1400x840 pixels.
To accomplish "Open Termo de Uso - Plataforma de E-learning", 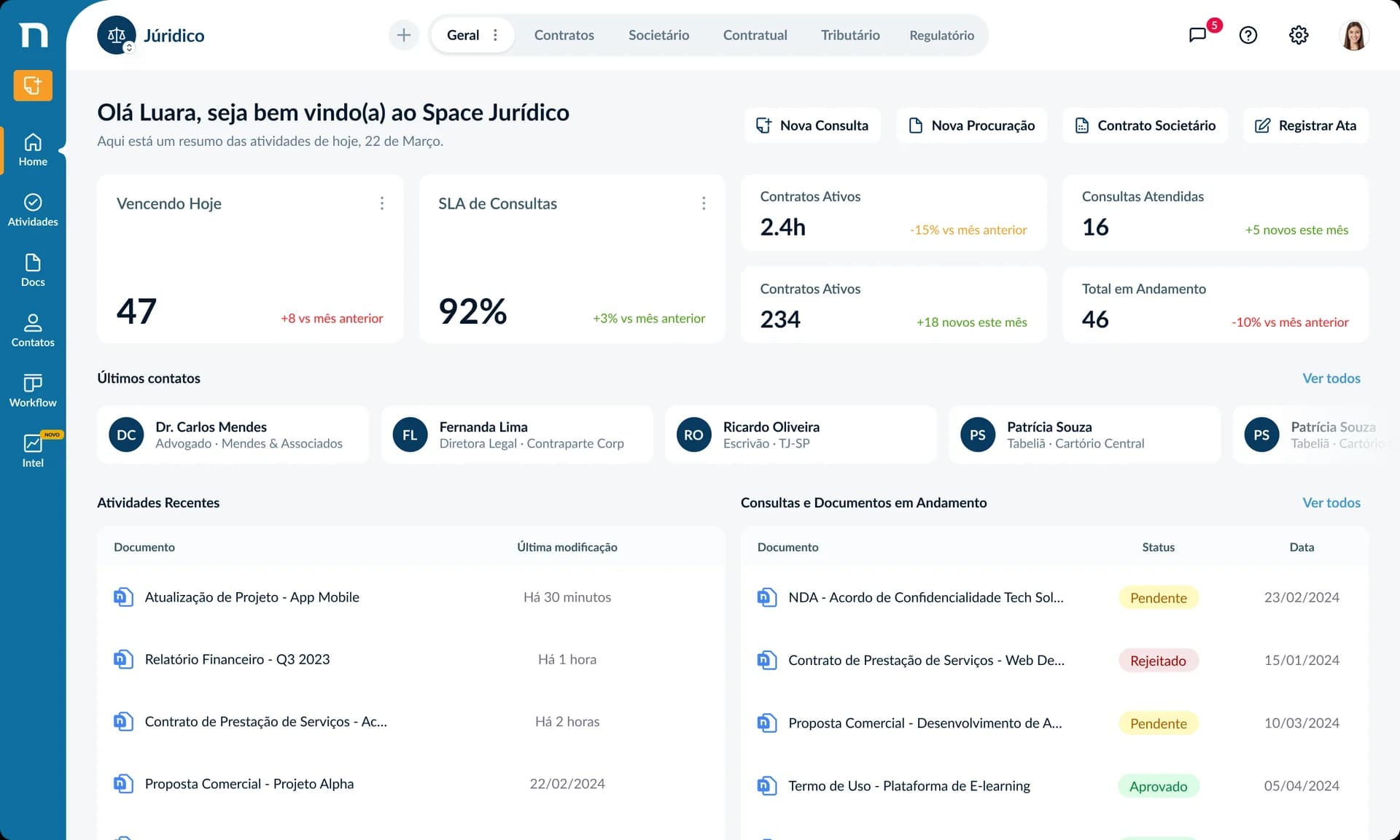I will pyautogui.click(x=909, y=786).
